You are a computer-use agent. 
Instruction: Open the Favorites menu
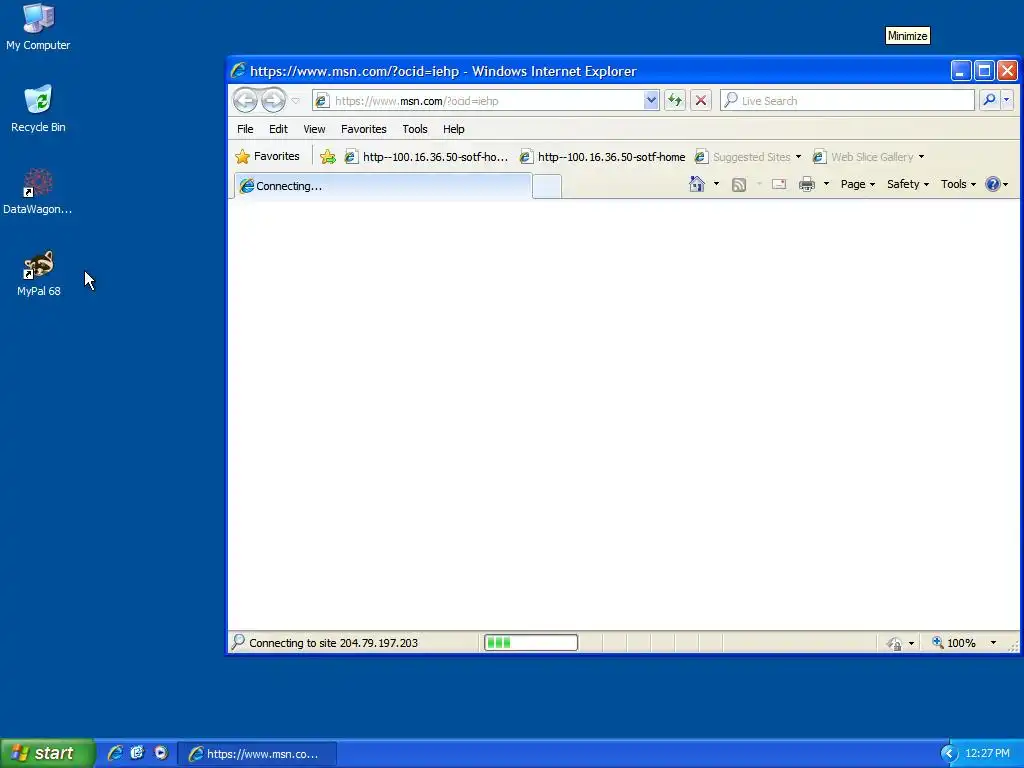tap(364, 129)
